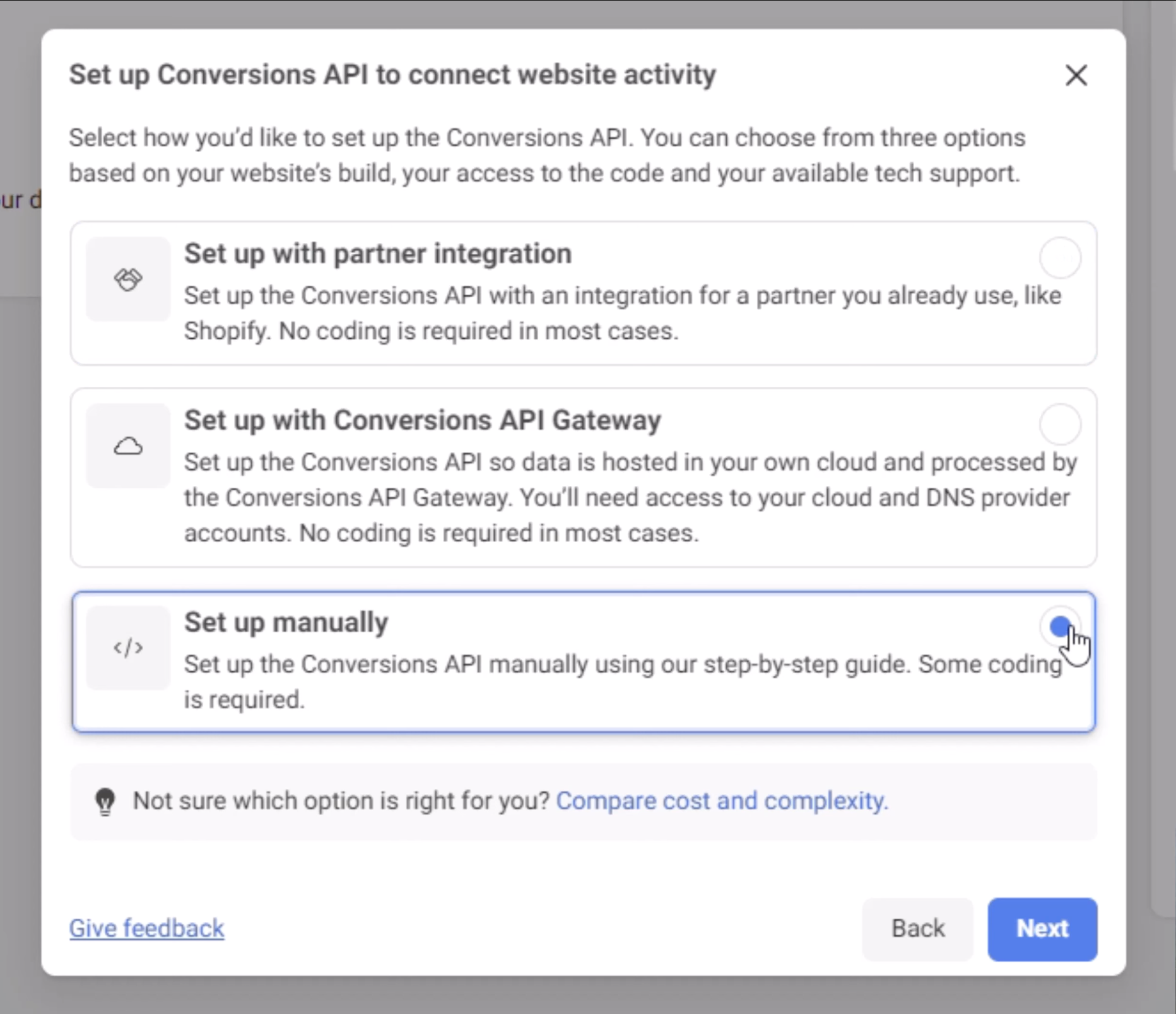This screenshot has width=1176, height=1014.
Task: Click the Give feedback link
Action: click(x=146, y=928)
